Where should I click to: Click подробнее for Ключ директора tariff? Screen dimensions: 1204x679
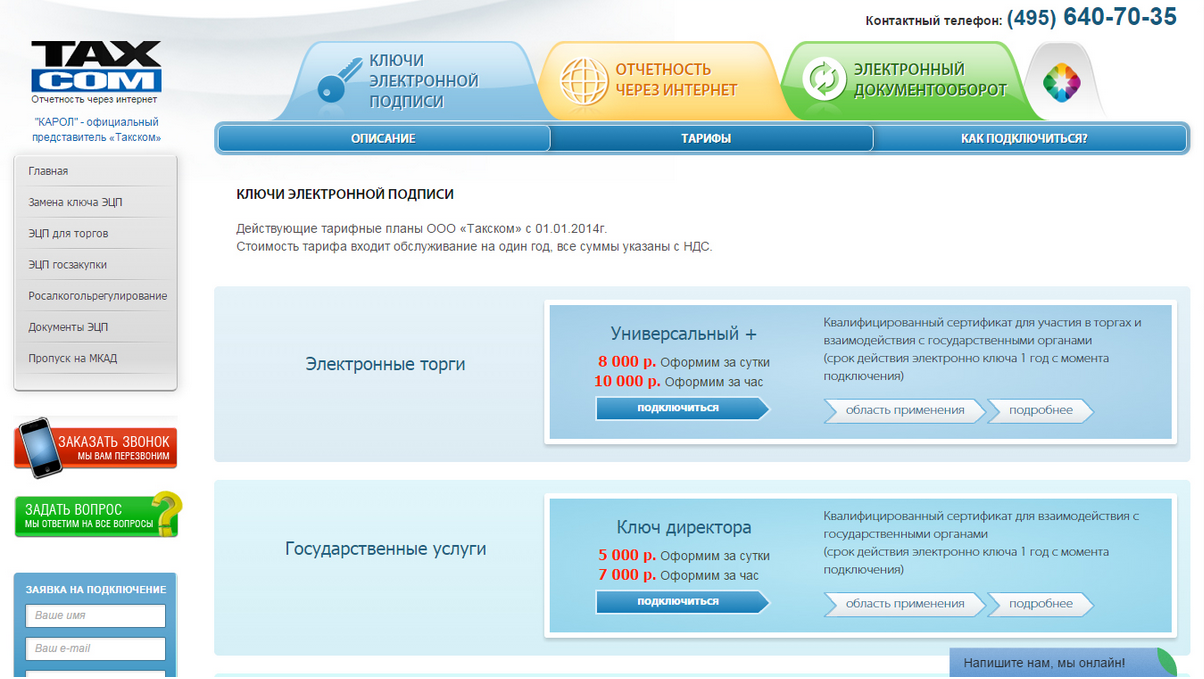(x=1040, y=604)
